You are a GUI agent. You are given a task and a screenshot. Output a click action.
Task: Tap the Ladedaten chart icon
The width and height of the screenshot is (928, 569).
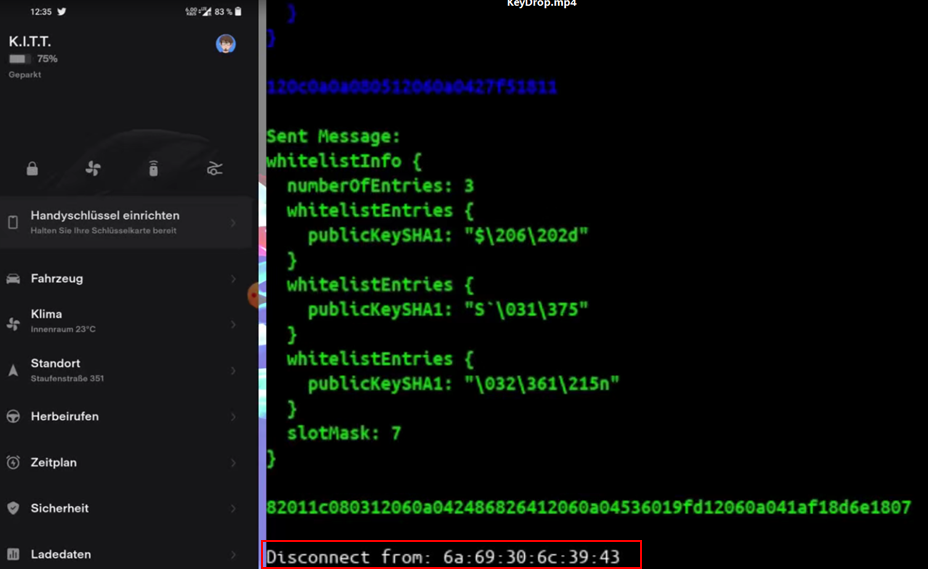[13, 554]
